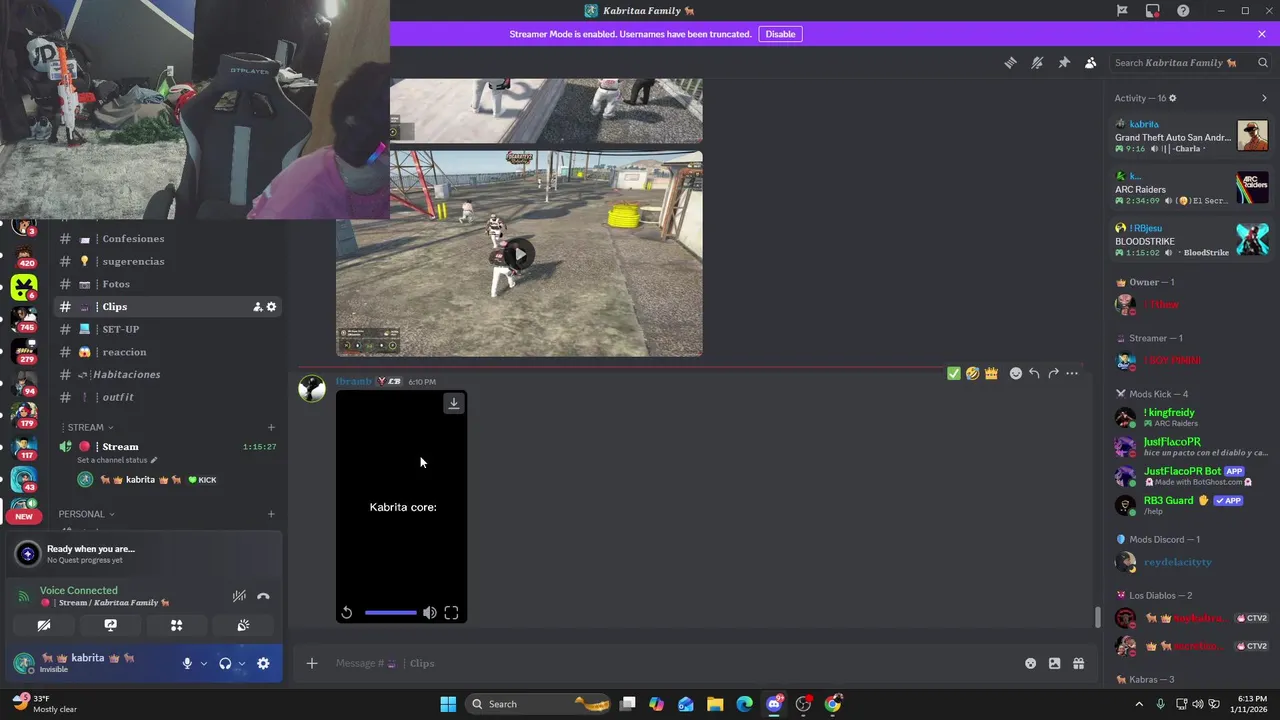Add a channel to PERSONAL category
Image resolution: width=1280 pixels, height=720 pixels.
(x=271, y=514)
